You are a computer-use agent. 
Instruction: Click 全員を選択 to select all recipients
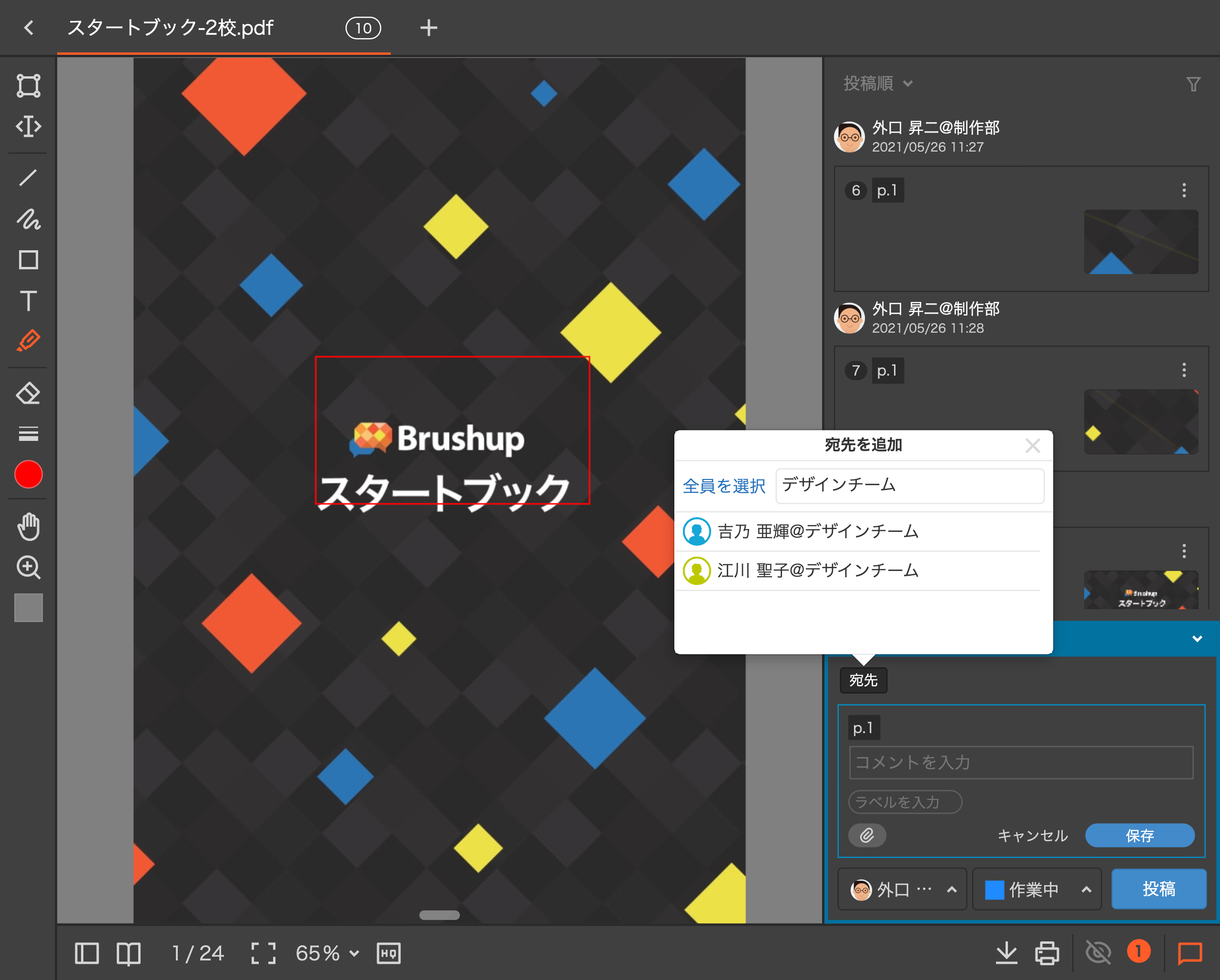[x=724, y=486]
